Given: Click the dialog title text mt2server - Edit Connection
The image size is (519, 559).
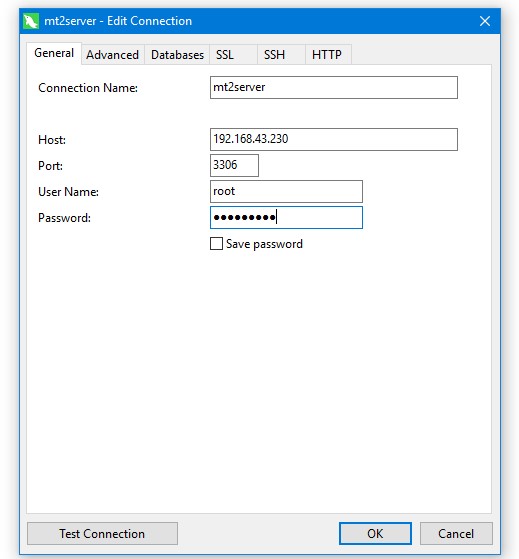Looking at the screenshot, I should click(118, 21).
